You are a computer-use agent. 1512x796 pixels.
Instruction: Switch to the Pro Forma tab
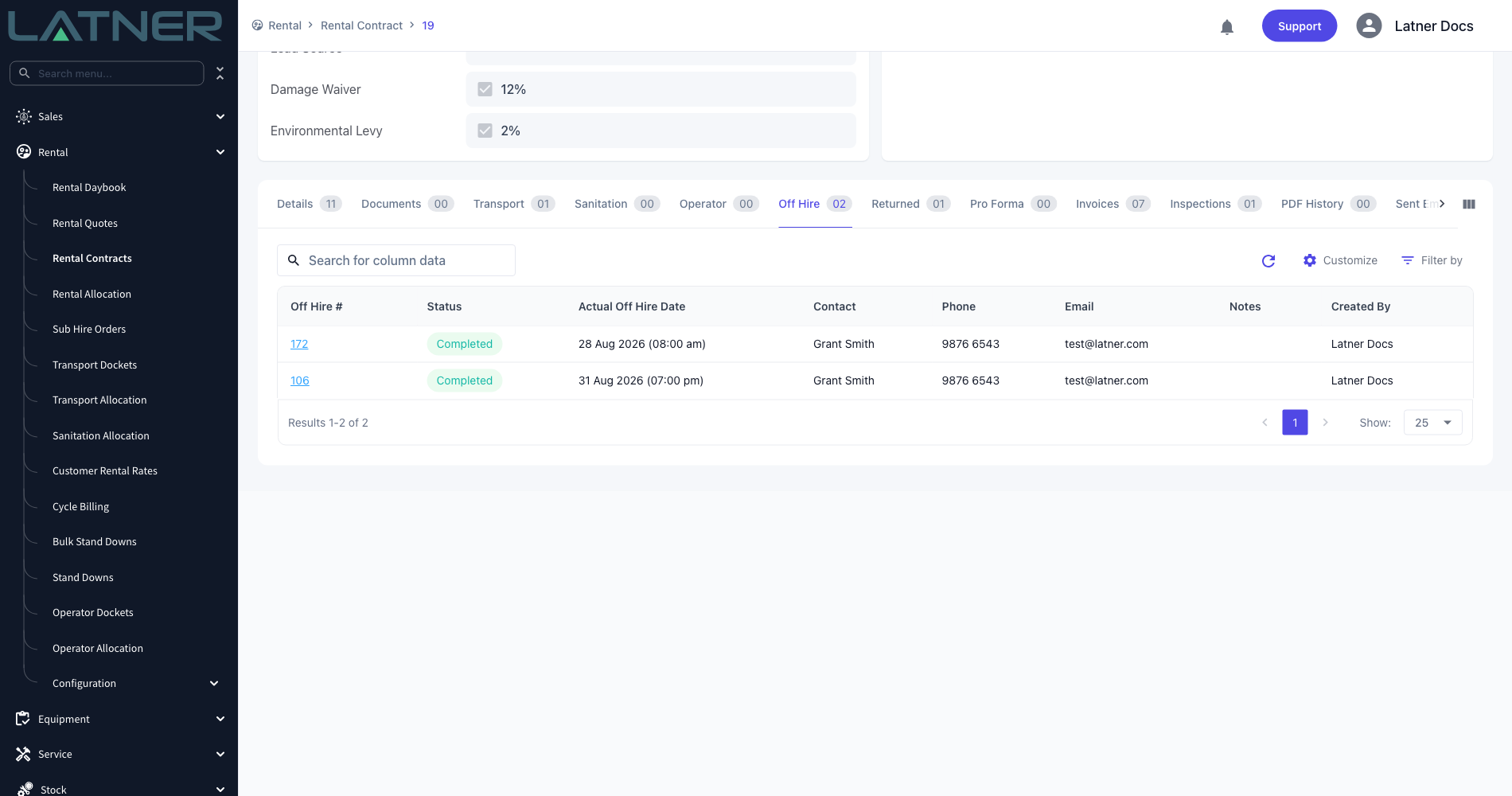1013,204
